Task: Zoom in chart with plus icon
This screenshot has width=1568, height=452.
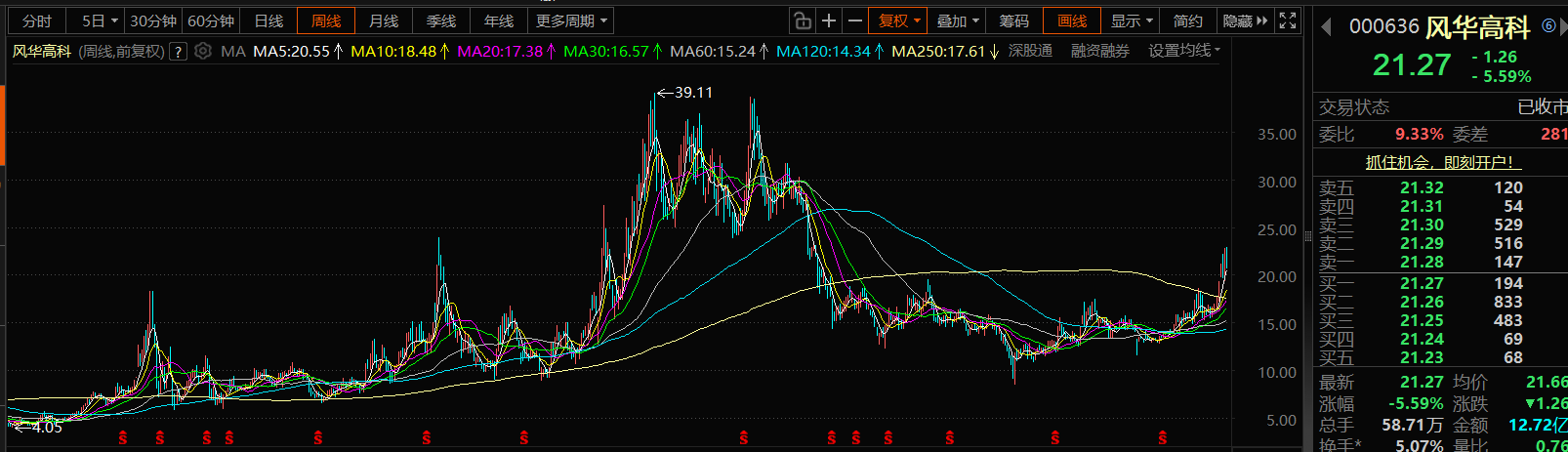Action: [829, 21]
